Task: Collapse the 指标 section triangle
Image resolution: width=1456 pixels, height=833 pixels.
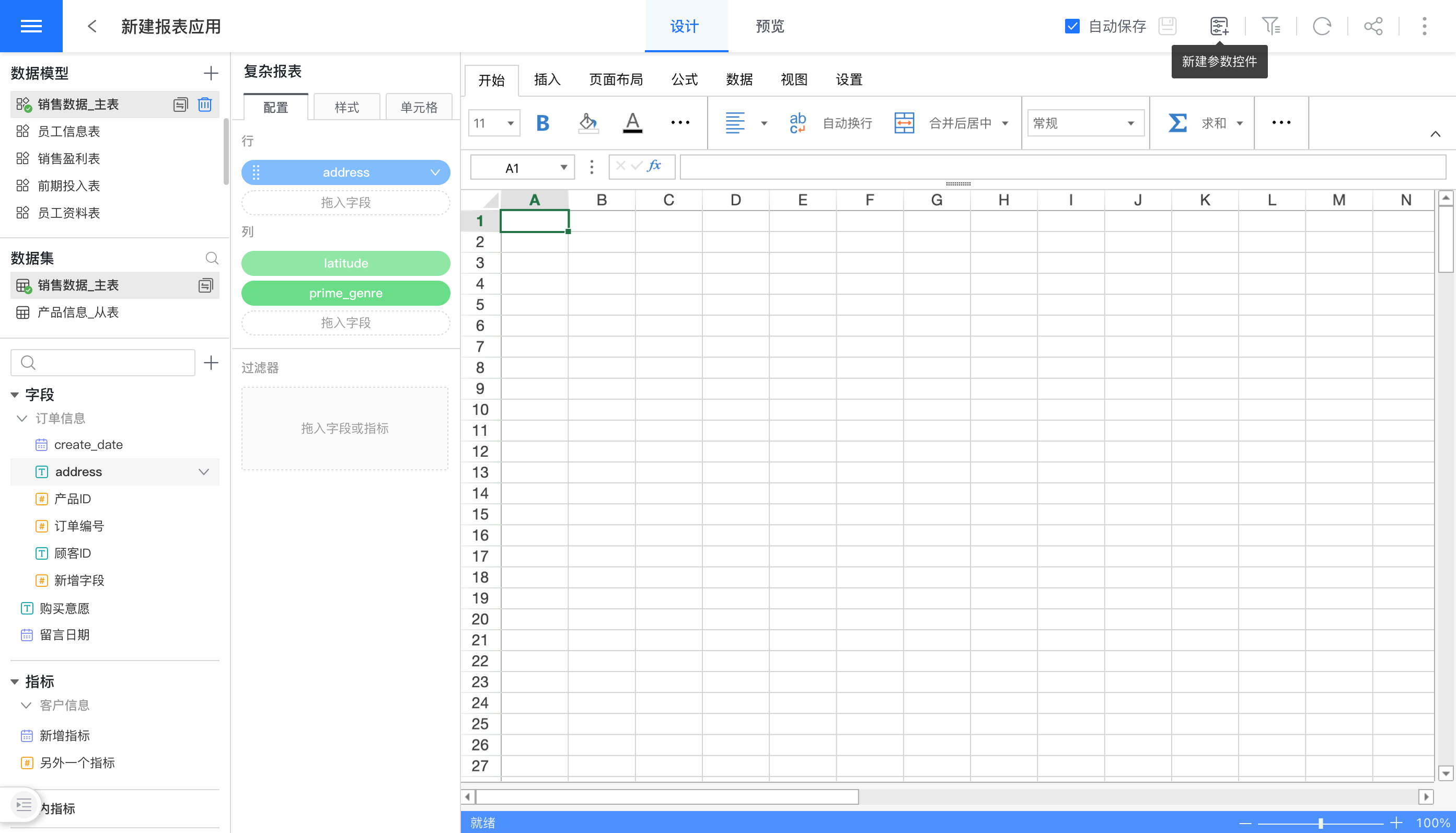Action: click(x=15, y=681)
